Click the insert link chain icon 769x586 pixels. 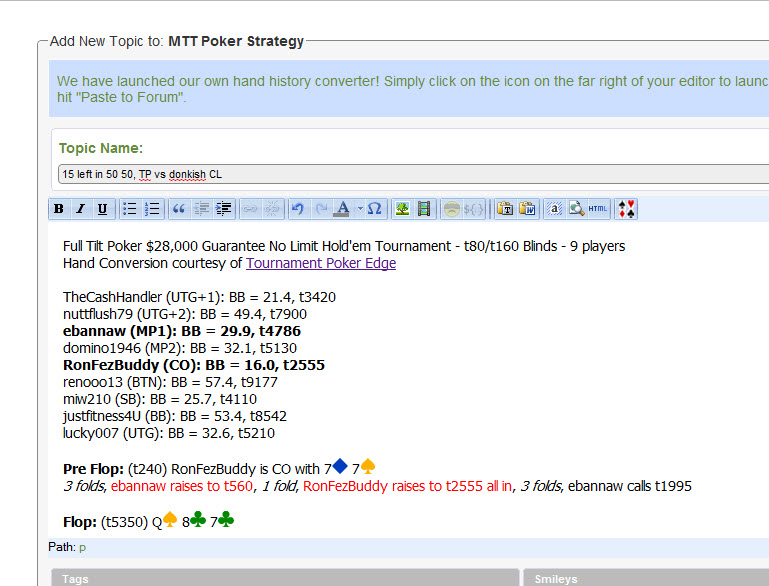point(250,209)
